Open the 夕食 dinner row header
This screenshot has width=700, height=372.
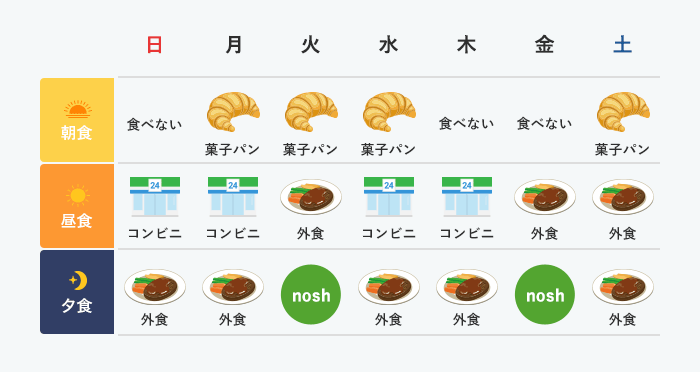[x=77, y=292]
